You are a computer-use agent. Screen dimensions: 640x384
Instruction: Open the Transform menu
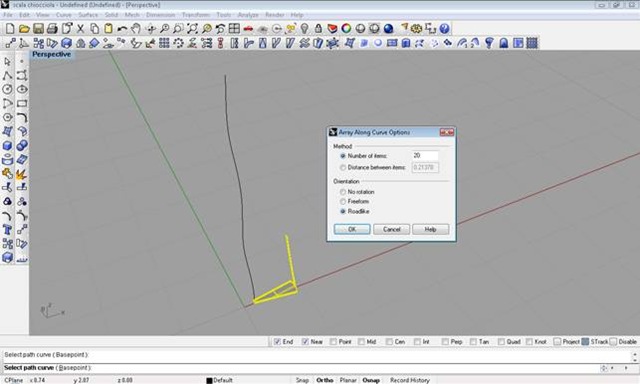click(x=196, y=15)
